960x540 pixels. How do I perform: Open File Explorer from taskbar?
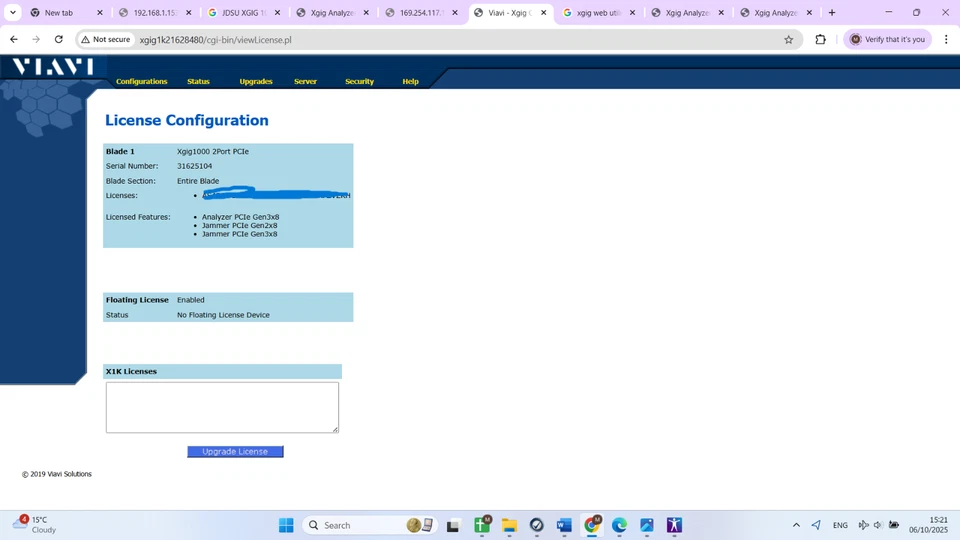pyautogui.click(x=509, y=525)
